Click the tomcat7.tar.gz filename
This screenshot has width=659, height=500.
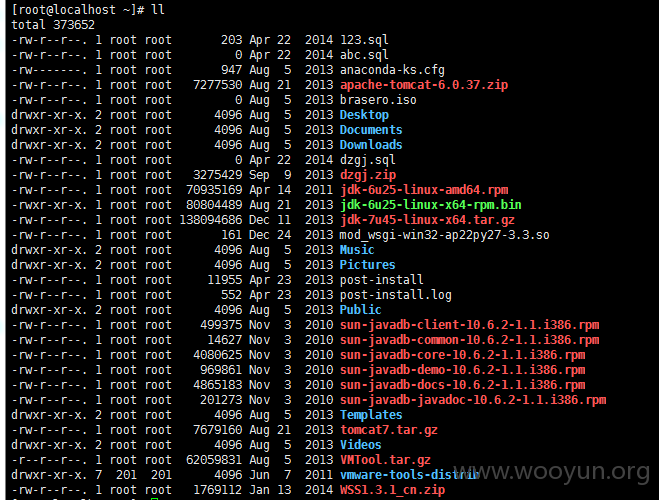pos(388,430)
